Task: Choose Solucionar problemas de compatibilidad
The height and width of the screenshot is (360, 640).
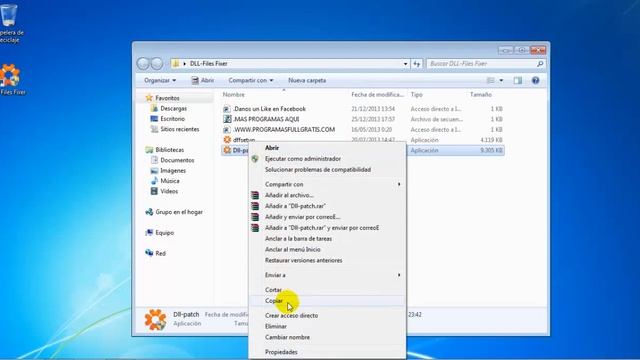Action: 318,169
